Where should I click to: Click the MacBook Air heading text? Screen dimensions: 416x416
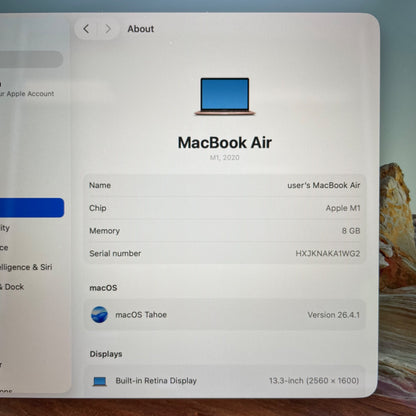point(225,143)
